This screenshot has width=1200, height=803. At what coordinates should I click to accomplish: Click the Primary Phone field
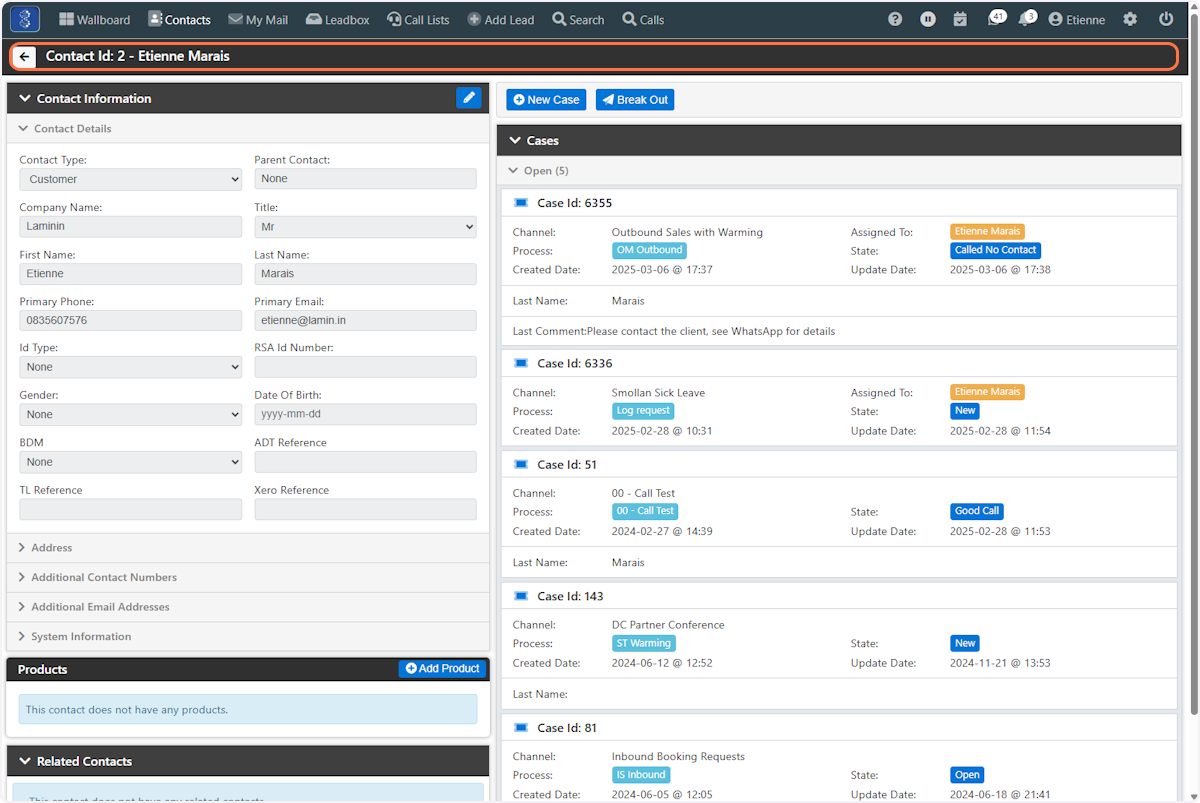point(131,320)
